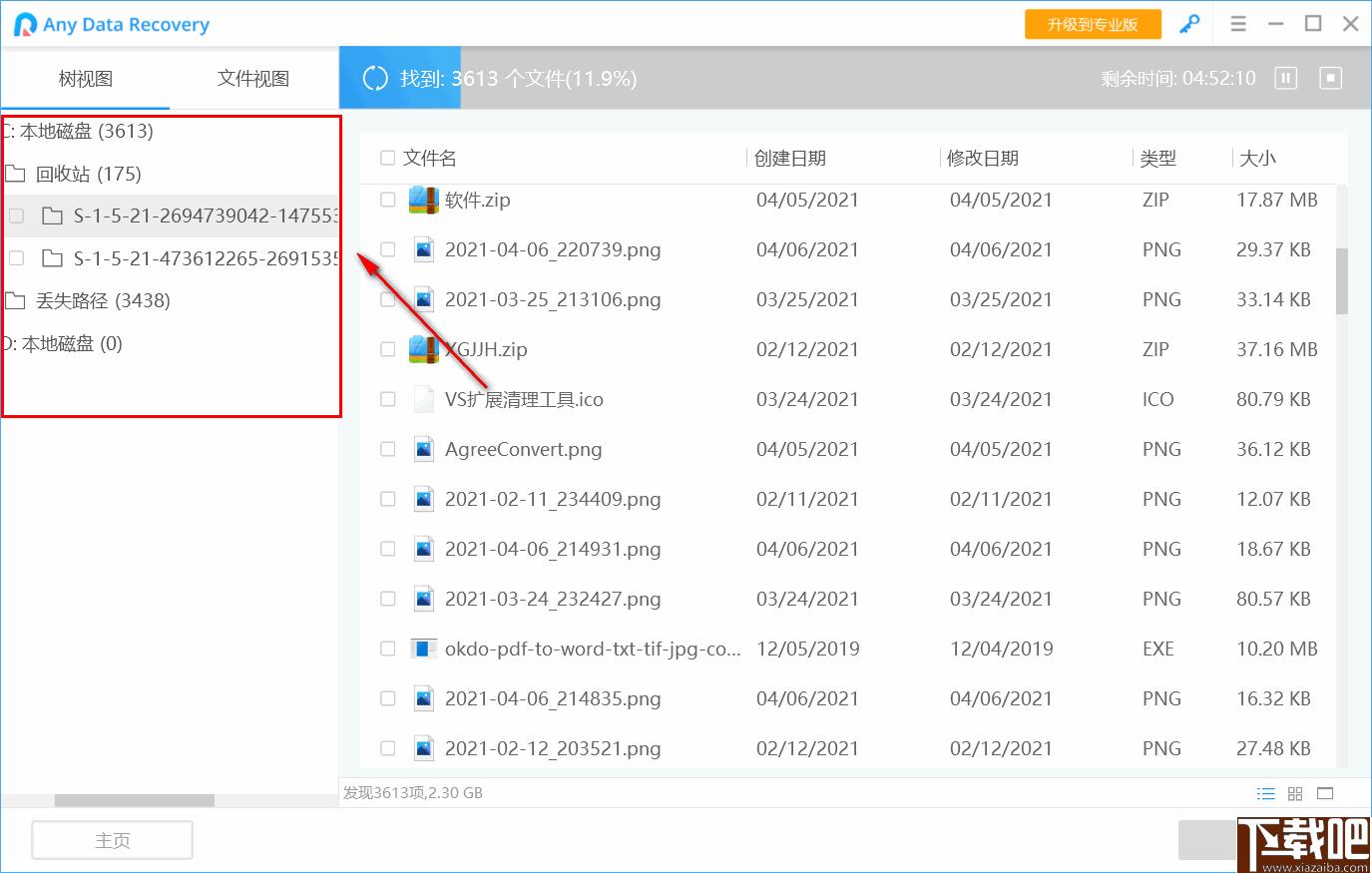Stop the scan

pyautogui.click(x=1331, y=78)
